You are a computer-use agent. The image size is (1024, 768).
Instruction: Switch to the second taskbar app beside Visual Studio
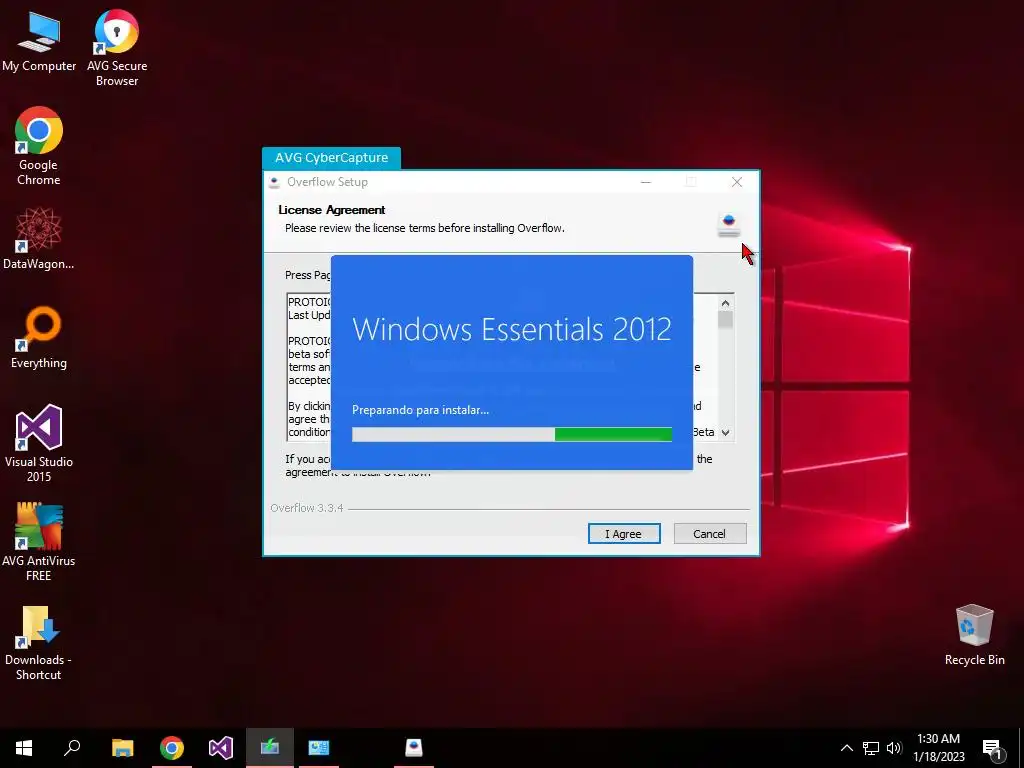(319, 748)
